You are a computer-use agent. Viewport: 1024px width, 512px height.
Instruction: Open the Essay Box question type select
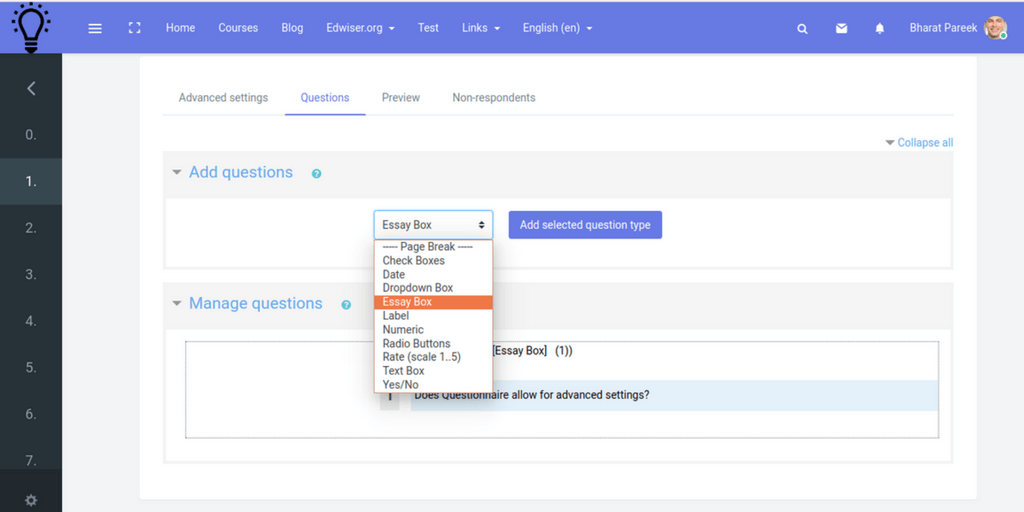tap(433, 225)
